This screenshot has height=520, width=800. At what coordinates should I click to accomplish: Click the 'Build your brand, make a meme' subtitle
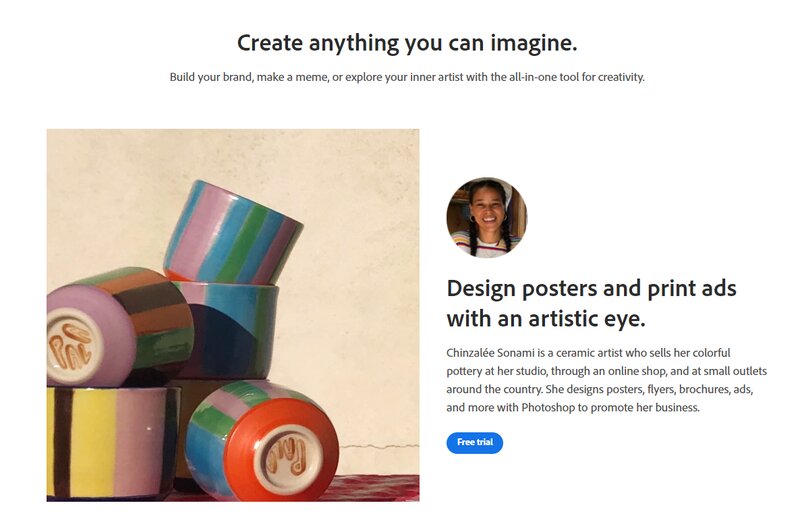point(407,77)
